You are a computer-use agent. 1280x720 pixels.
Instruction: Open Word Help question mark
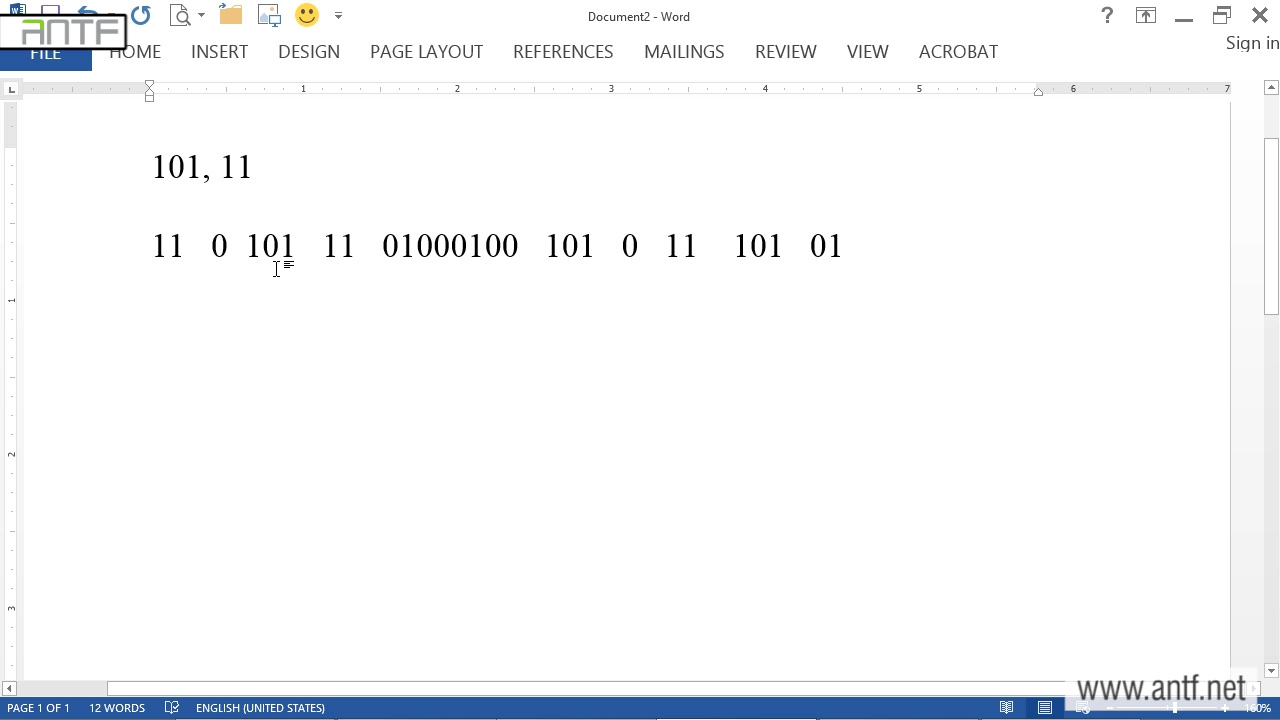coord(1107,15)
